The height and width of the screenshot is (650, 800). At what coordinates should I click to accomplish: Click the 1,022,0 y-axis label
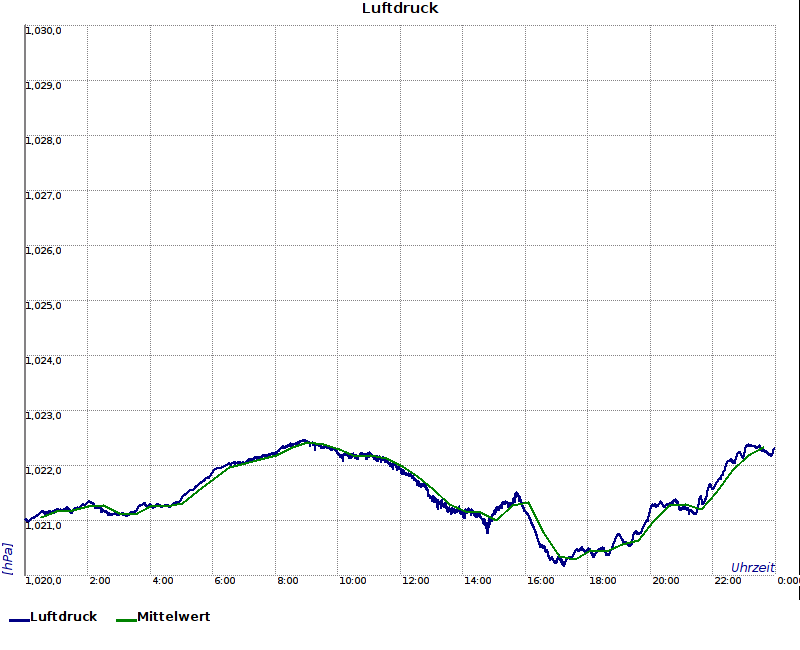(43, 470)
